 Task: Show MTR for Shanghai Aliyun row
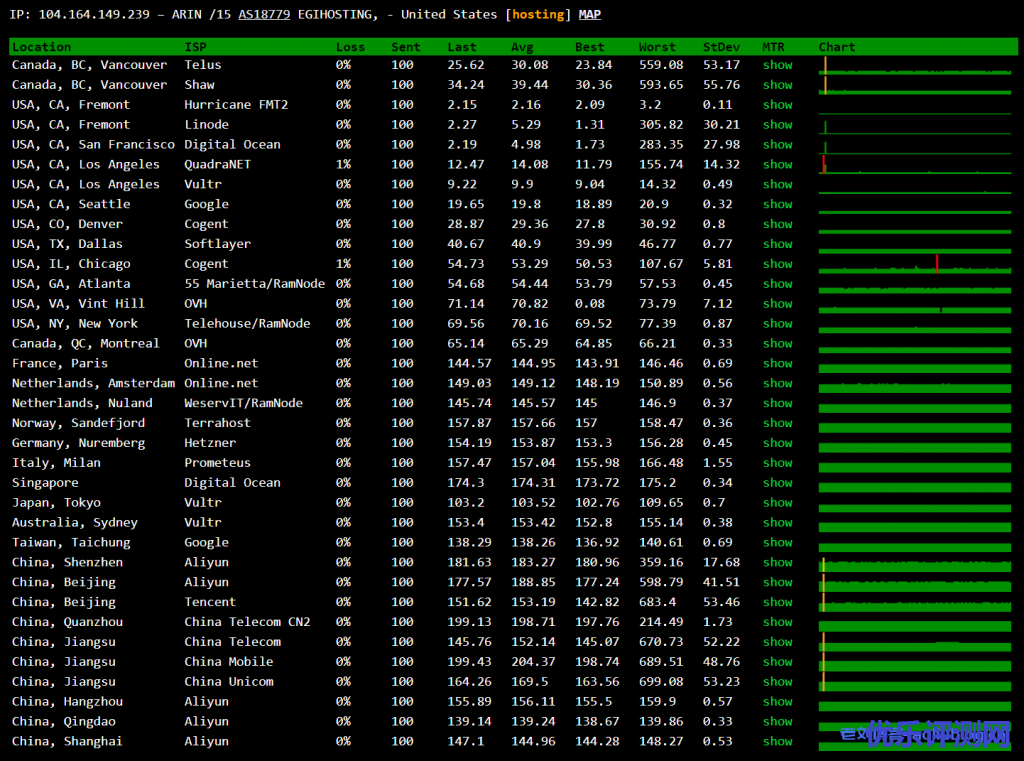(x=777, y=742)
